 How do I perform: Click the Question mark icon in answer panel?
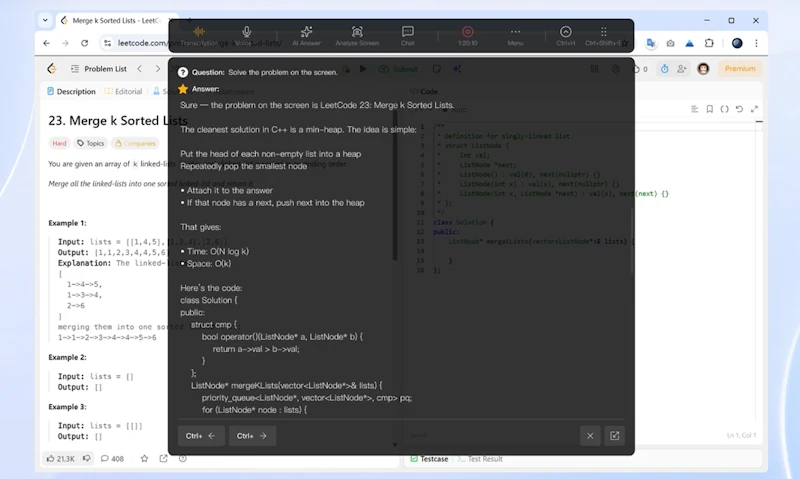coord(183,72)
